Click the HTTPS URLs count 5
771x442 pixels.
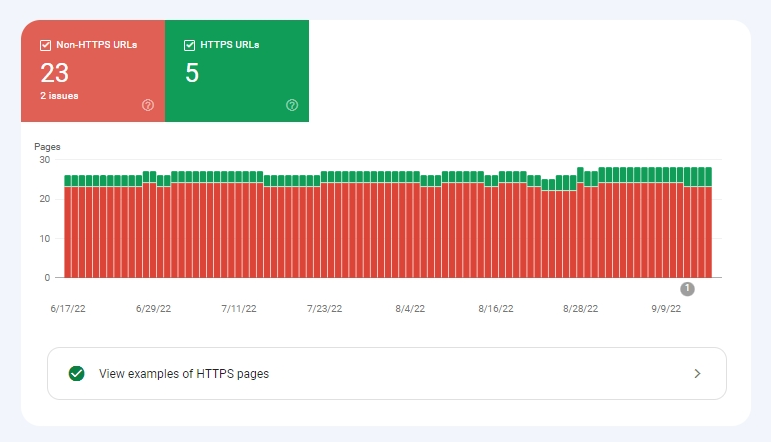click(x=192, y=73)
